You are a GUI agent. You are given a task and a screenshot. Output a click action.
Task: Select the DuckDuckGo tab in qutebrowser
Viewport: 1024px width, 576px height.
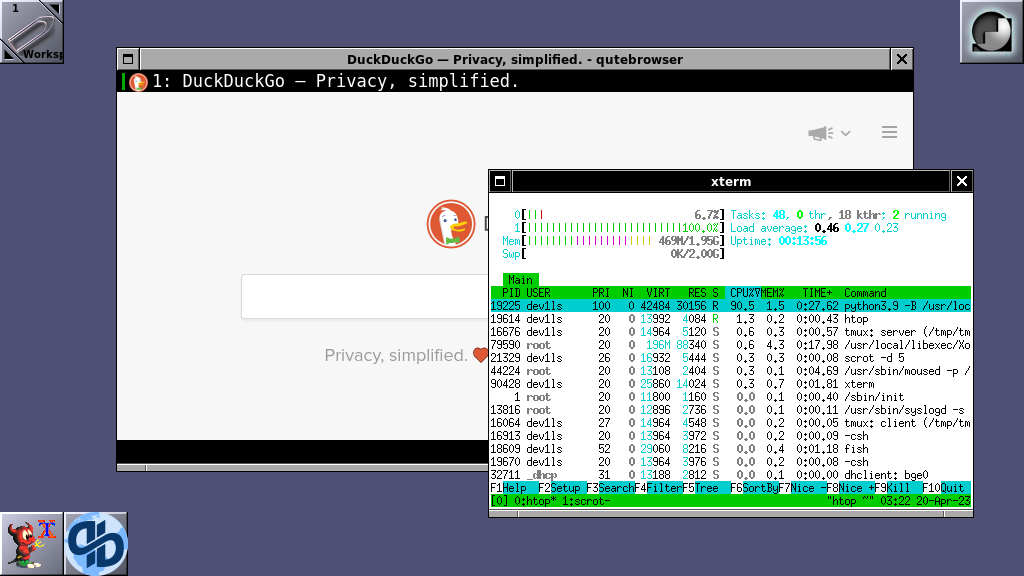click(515, 81)
